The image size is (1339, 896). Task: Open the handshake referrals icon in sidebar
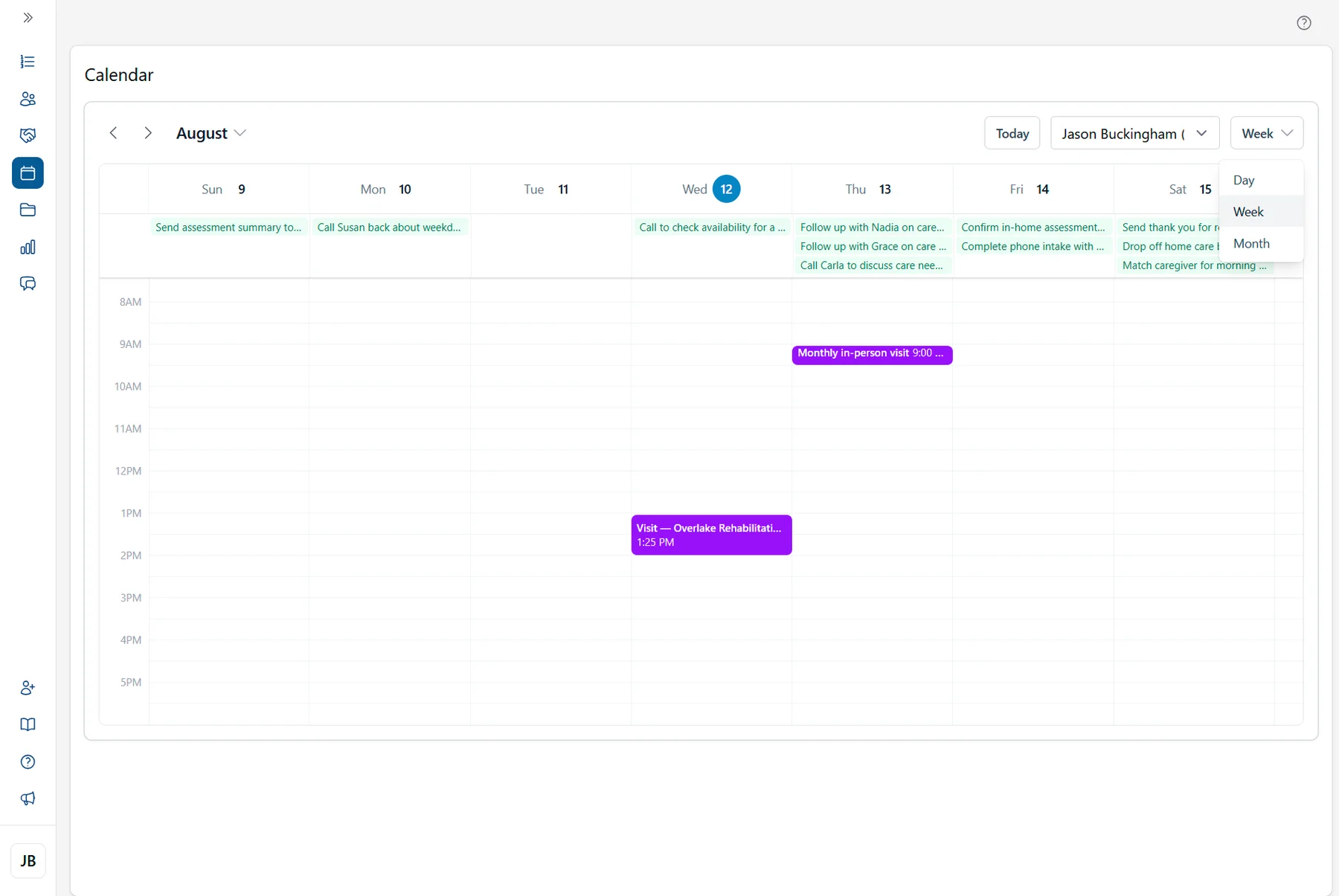pos(28,135)
